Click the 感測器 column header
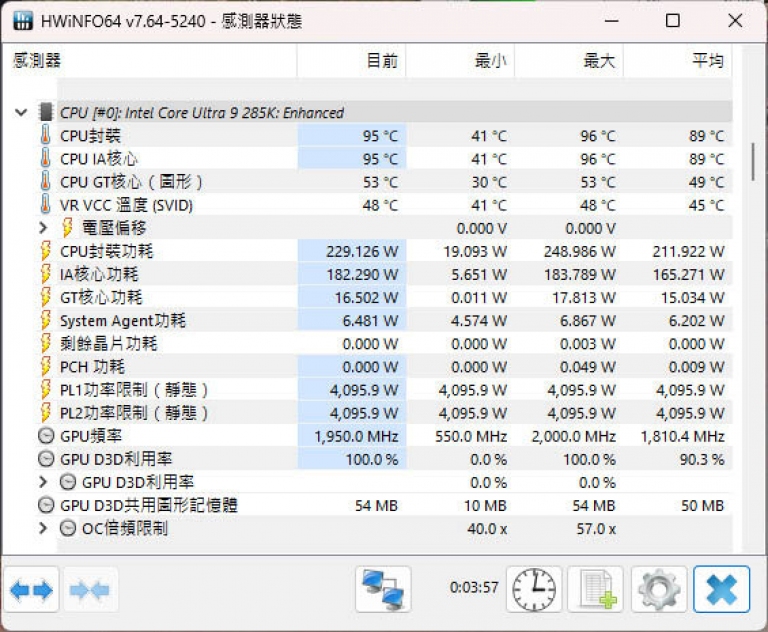Image resolution: width=768 pixels, height=632 pixels. tap(149, 61)
